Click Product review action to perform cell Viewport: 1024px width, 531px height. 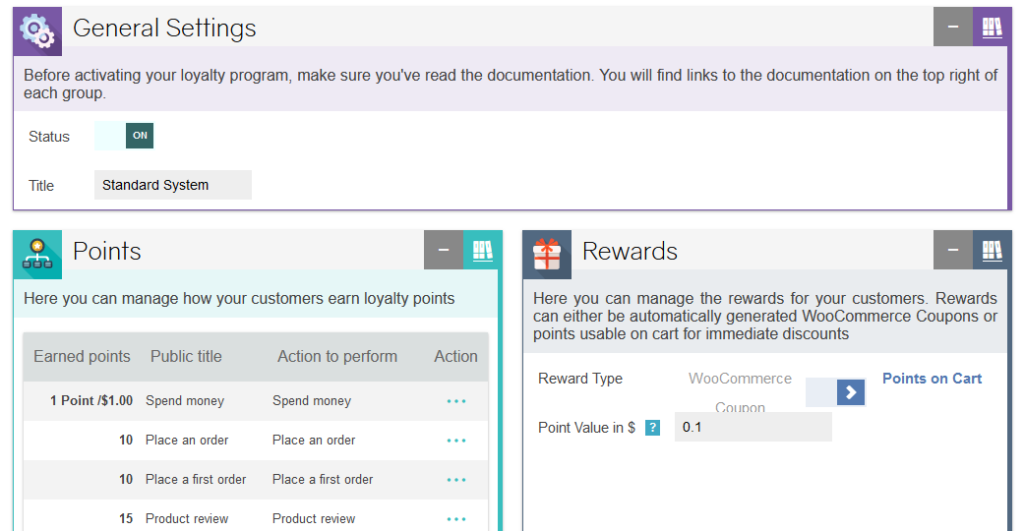pyautogui.click(x=313, y=518)
